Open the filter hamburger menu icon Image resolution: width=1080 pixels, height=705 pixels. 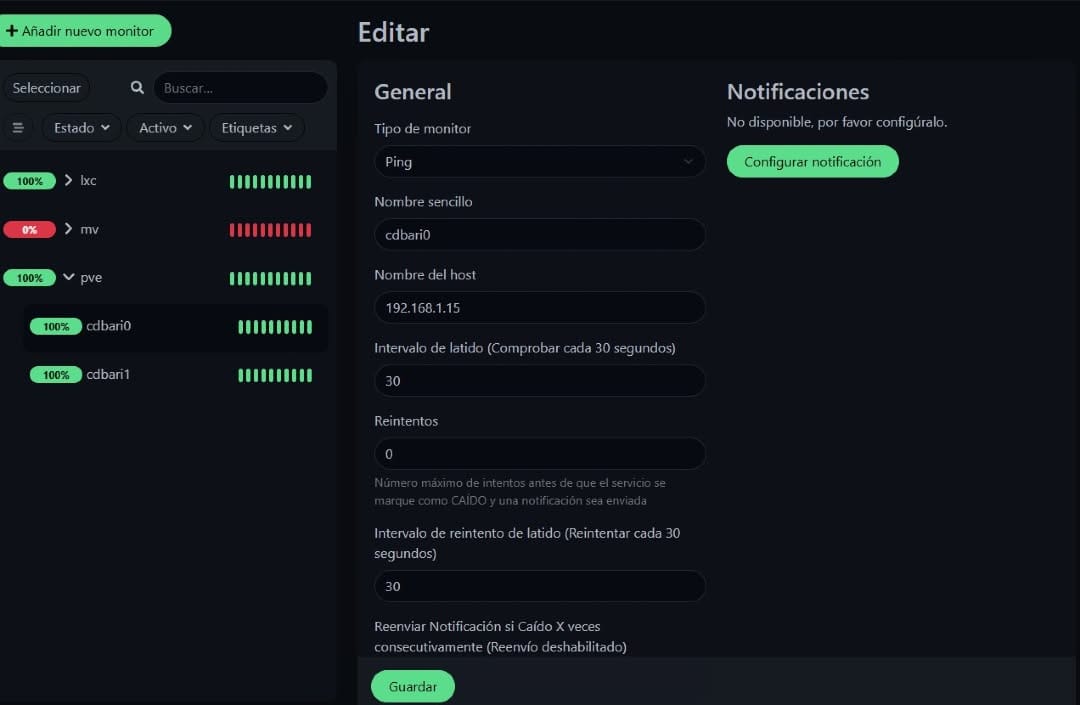[x=19, y=128]
